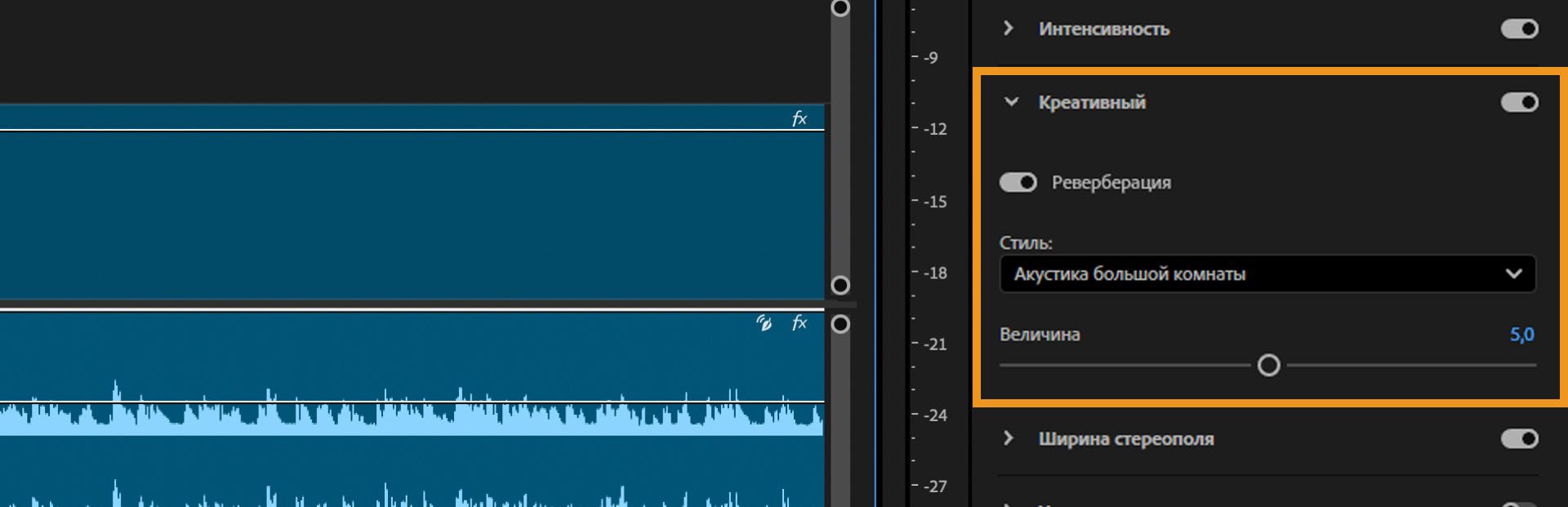The width and height of the screenshot is (1568, 507).
Task: Click the -18 mark on the audio meter
Action: pyautogui.click(x=935, y=273)
